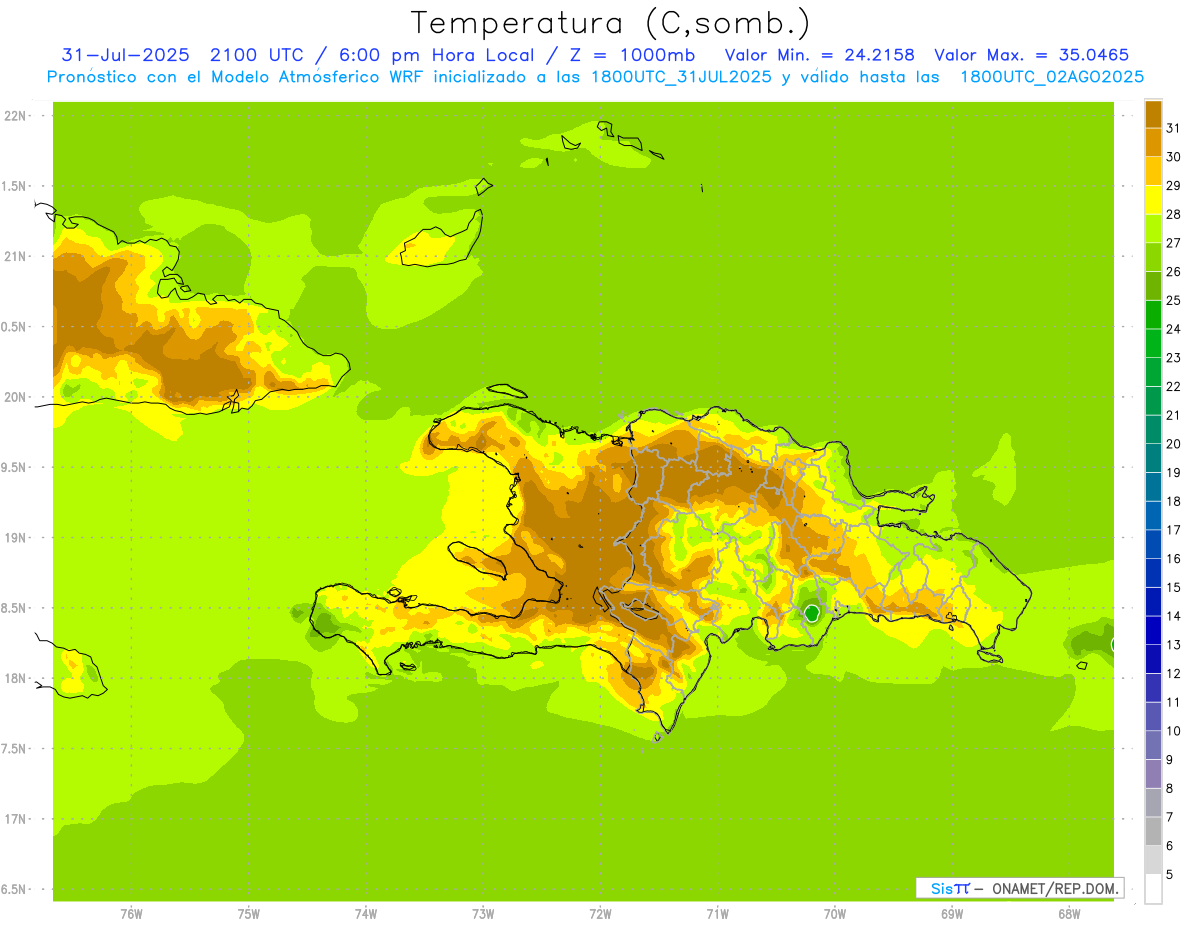This screenshot has height=927, width=1200.
Task: Click the legend value '10'
Action: pos(1173,731)
